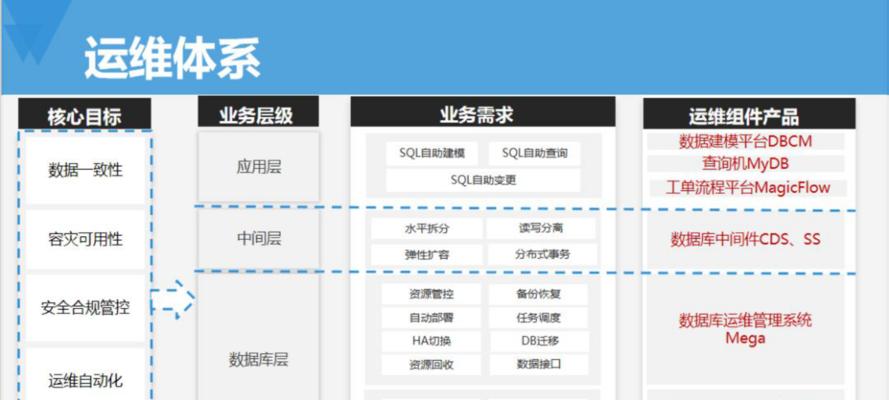Click the 查询机MyDB product text
The height and width of the screenshot is (400, 889).
pyautogui.click(x=746, y=164)
